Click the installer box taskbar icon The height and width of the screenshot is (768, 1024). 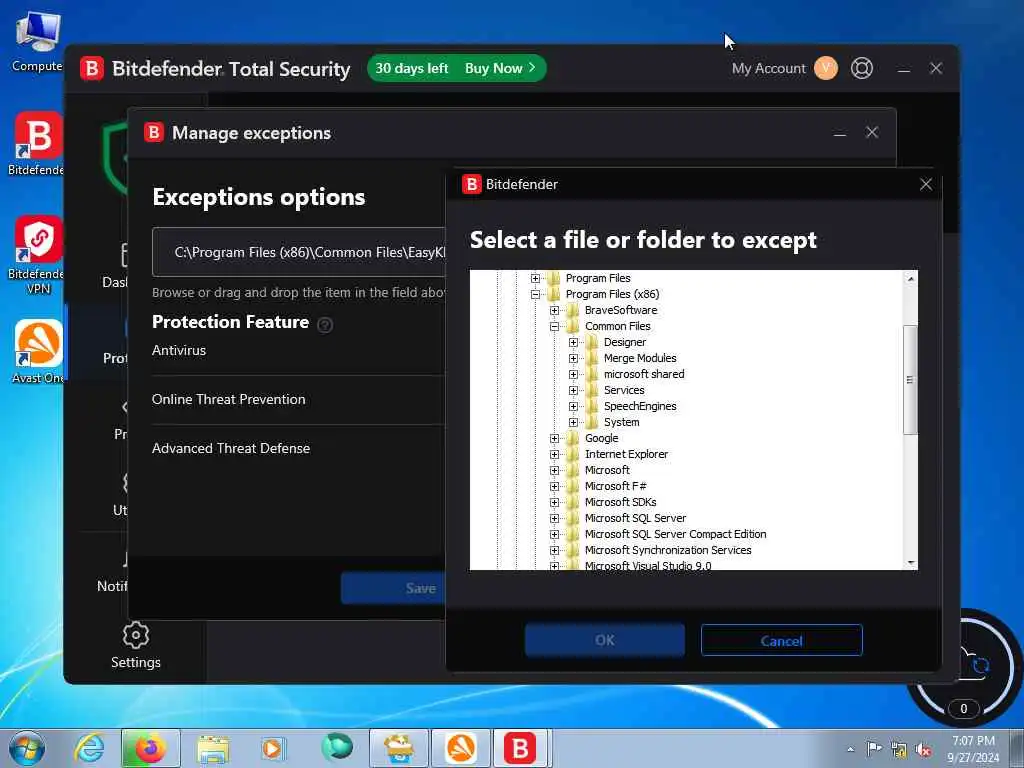tap(399, 748)
